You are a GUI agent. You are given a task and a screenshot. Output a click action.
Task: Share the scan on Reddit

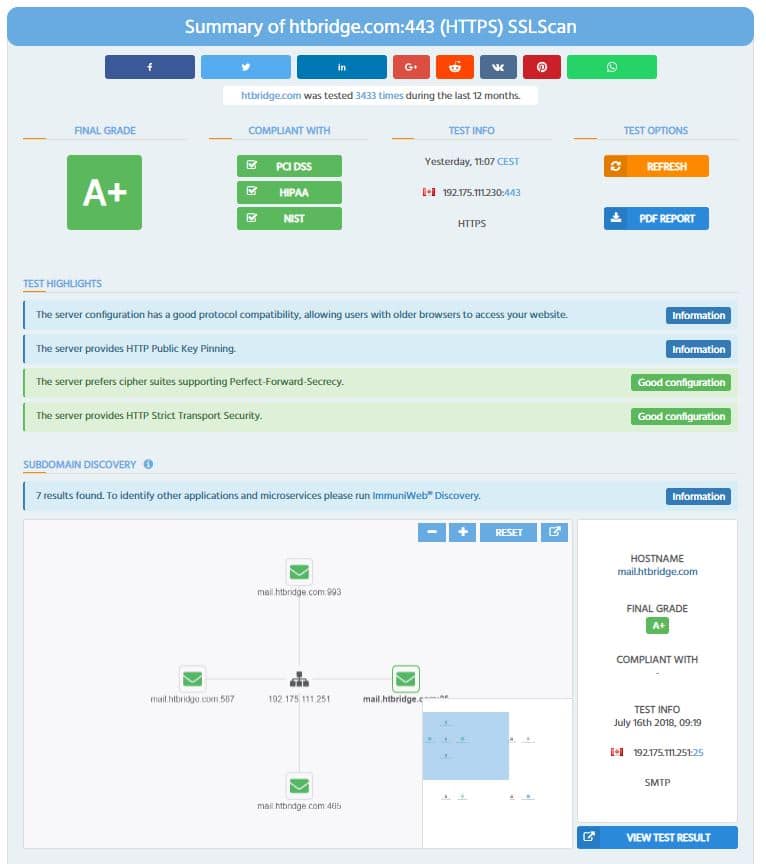pyautogui.click(x=455, y=67)
